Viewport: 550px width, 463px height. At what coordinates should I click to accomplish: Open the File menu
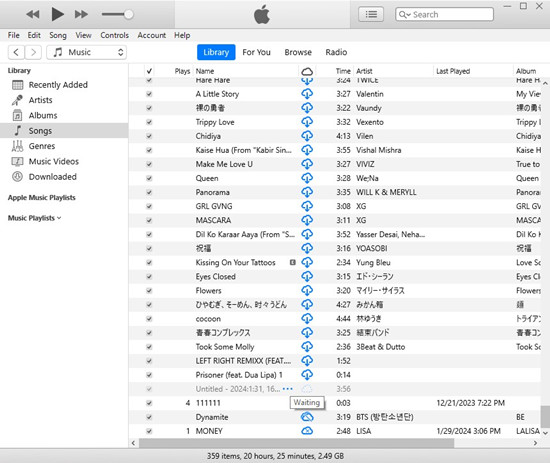[x=14, y=35]
